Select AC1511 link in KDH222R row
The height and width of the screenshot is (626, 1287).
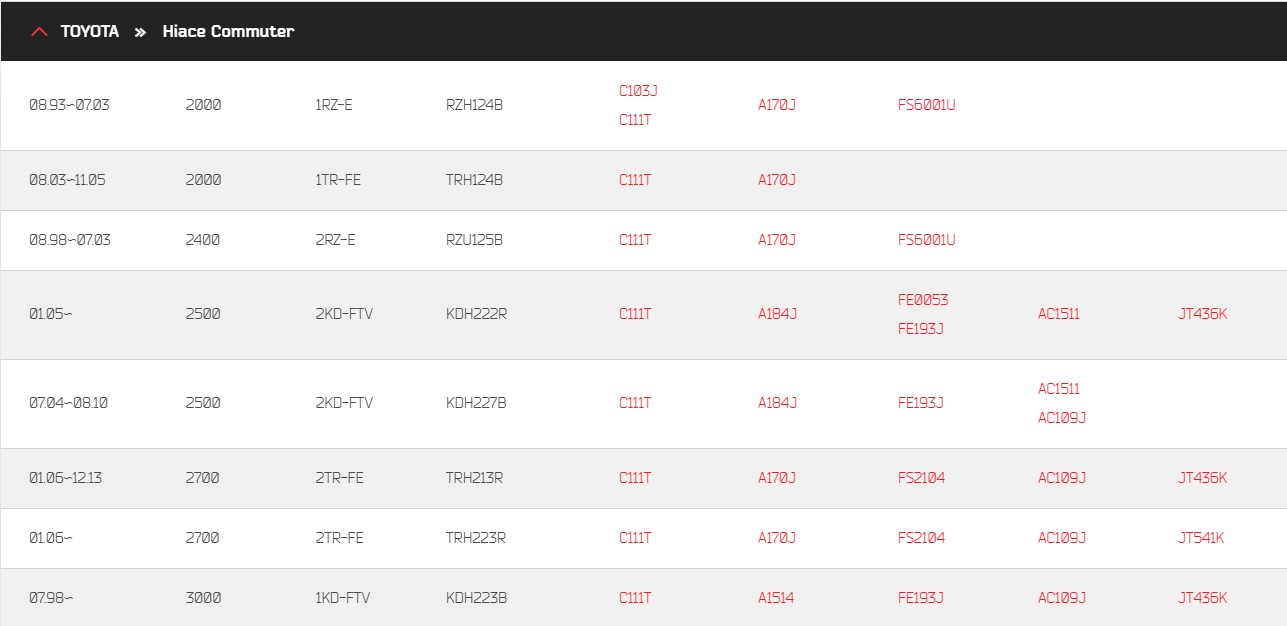tap(1058, 313)
